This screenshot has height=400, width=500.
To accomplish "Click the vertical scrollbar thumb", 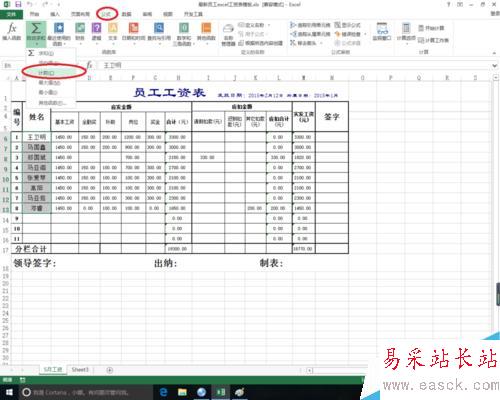I will click(x=498, y=294).
